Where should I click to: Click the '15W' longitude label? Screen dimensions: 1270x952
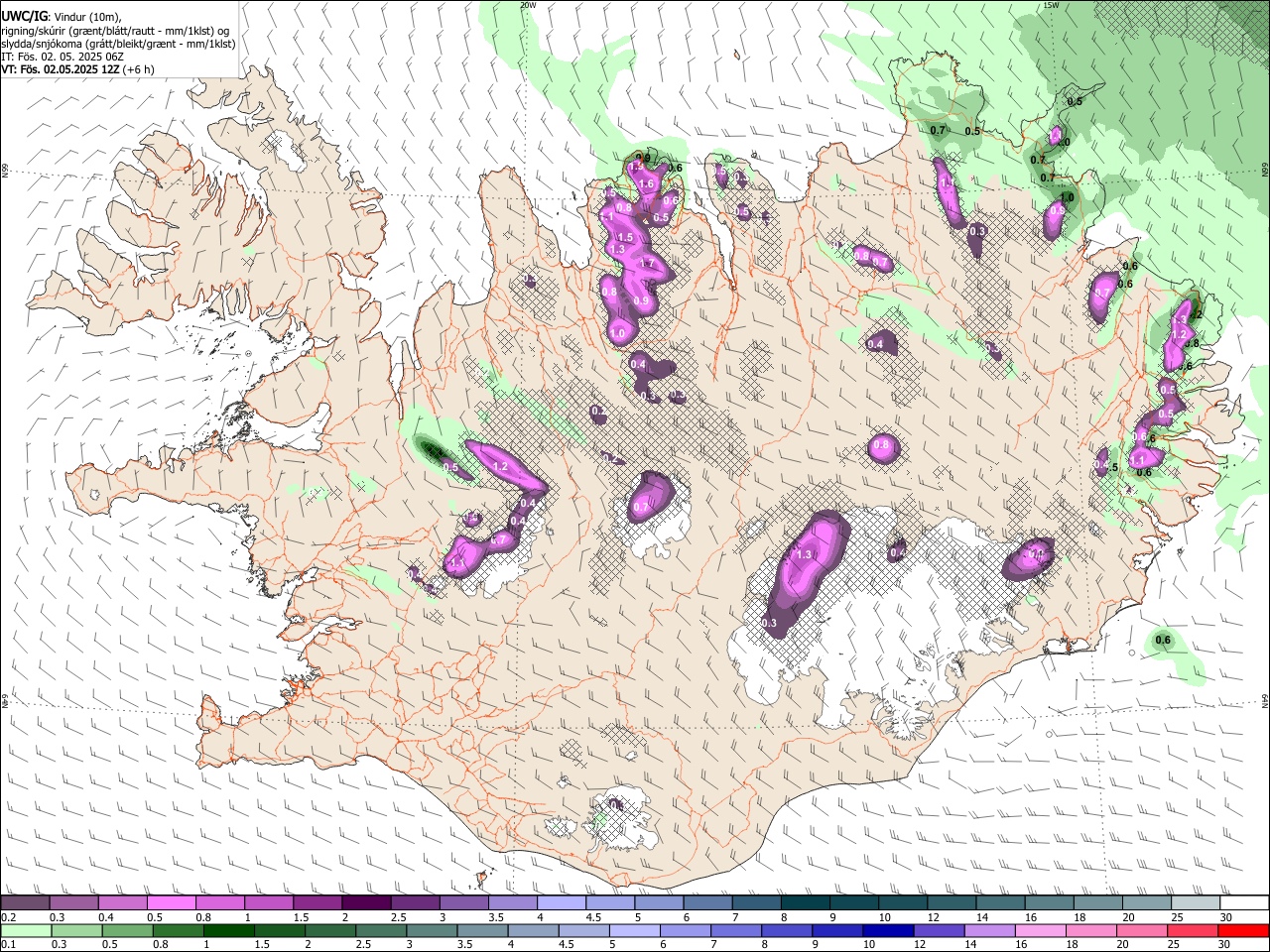[x=1052, y=5]
